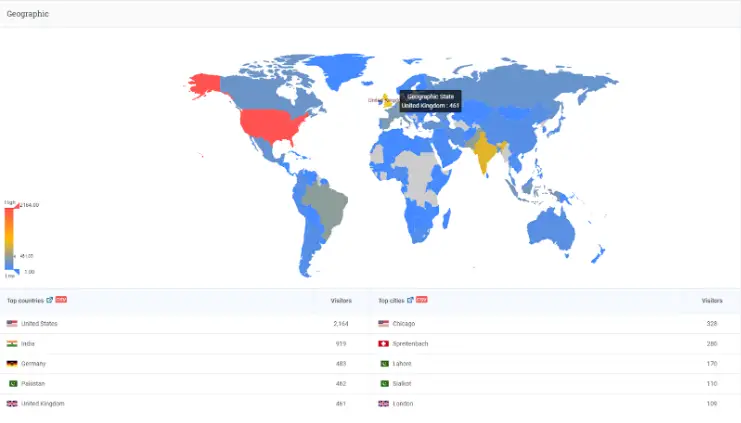Click the visitor count 2,164
The width and height of the screenshot is (741, 423).
(x=341, y=324)
